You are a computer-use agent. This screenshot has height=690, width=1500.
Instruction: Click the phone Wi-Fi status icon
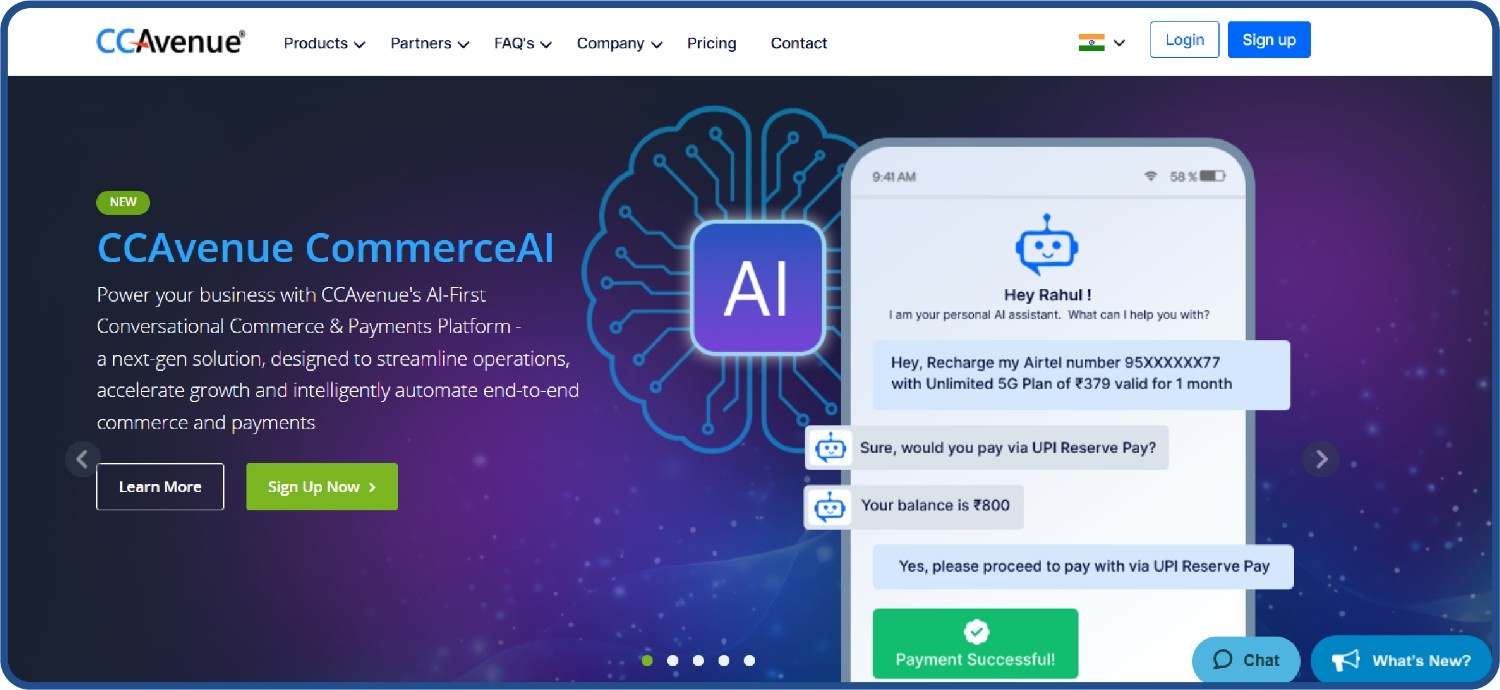click(1151, 176)
